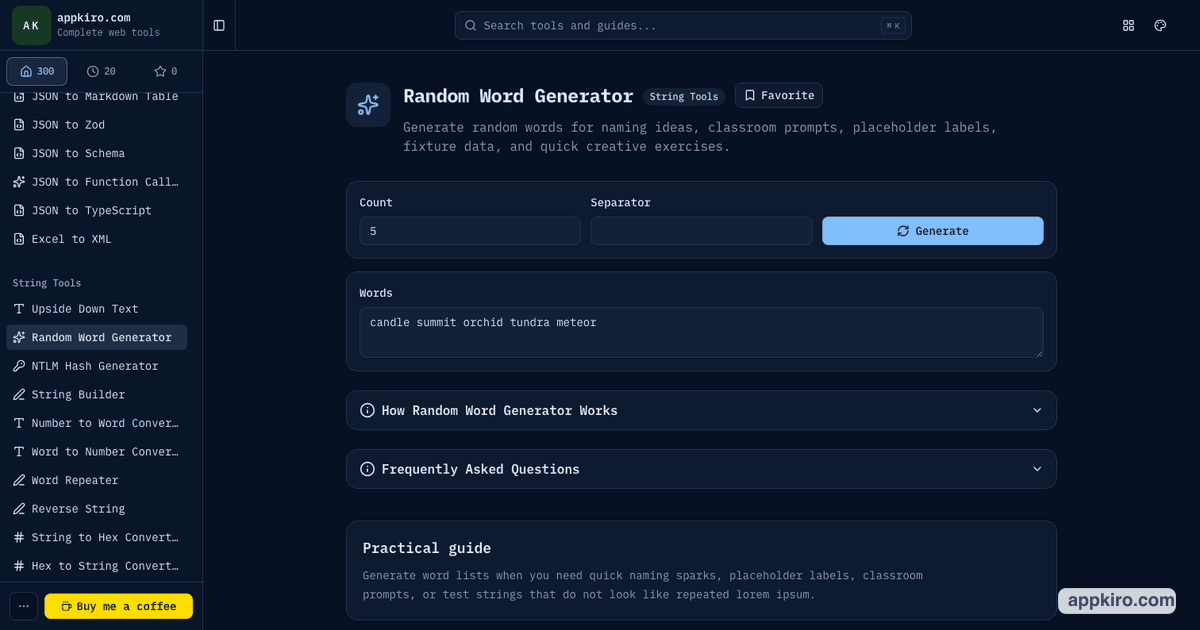1200x630 pixels.
Task: Expand How Random Word Generator Works section
Action: tap(701, 410)
